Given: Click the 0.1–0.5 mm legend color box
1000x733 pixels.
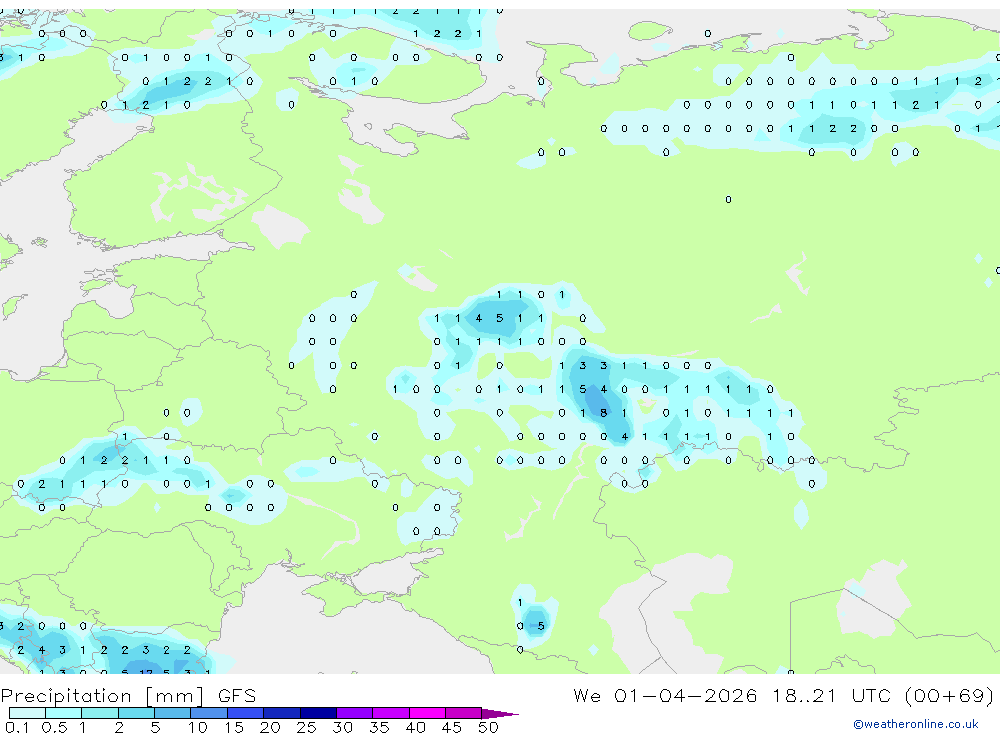Looking at the screenshot, I should click(x=27, y=713).
